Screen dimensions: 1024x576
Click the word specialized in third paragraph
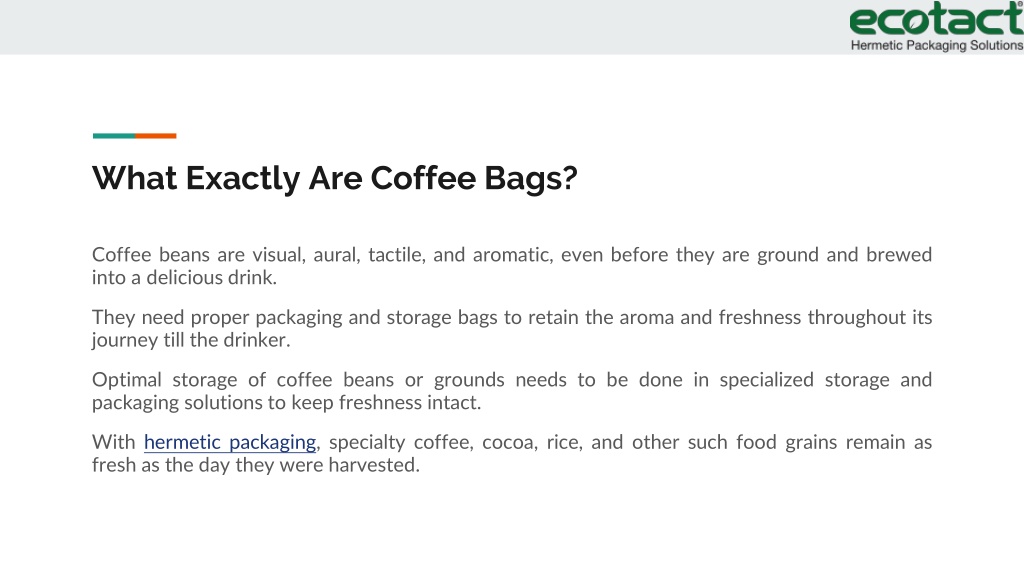[x=767, y=380]
